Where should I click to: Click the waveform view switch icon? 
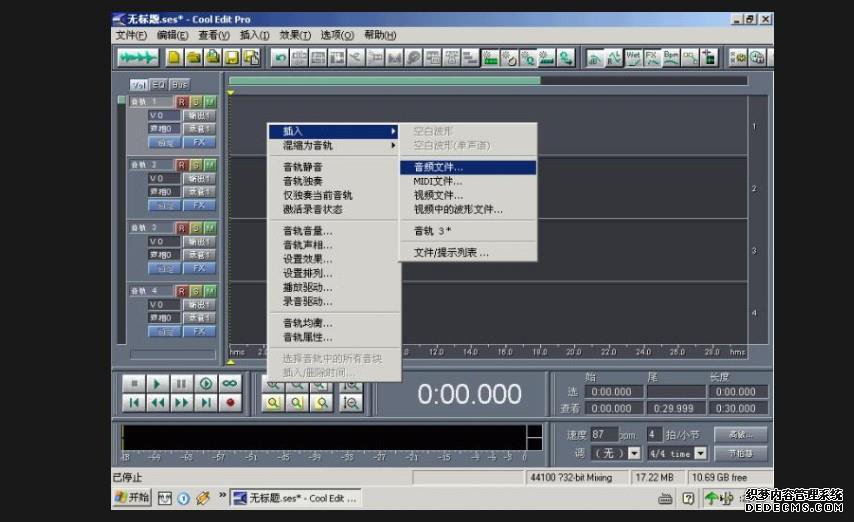click(138, 58)
